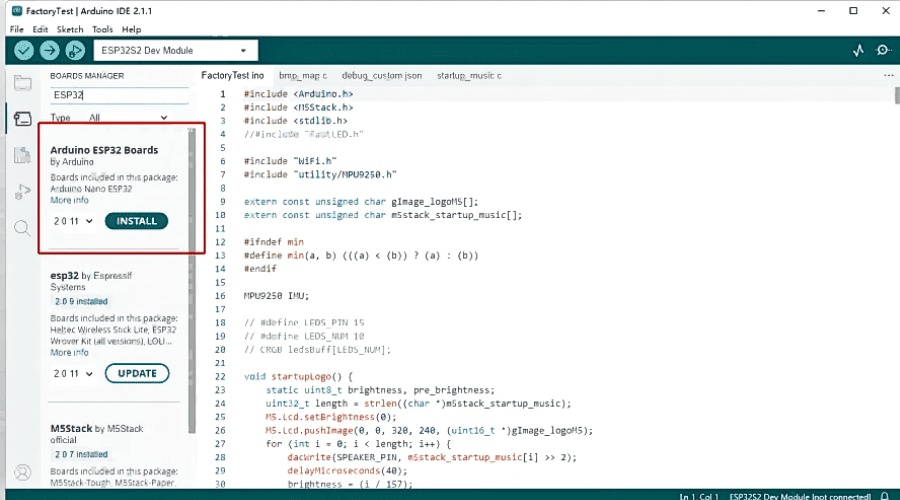Install the Arduino ESP32 Boards package

coord(136,221)
